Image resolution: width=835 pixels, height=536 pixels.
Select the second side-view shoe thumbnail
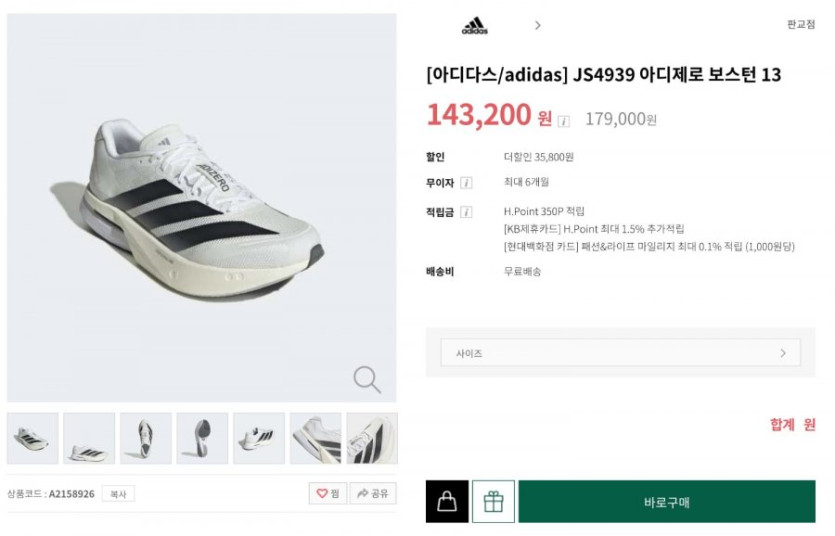click(x=89, y=438)
